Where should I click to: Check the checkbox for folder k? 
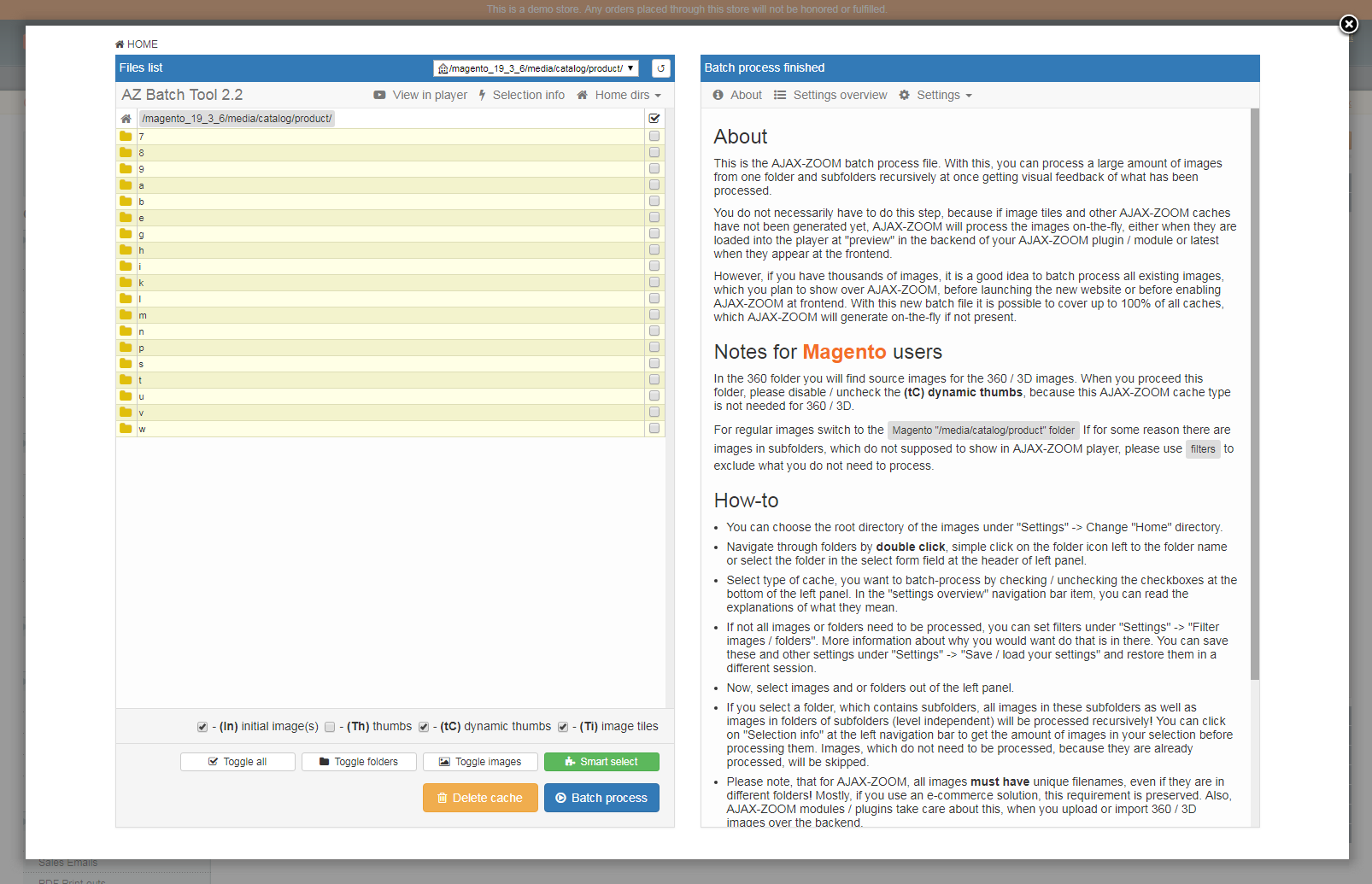(654, 283)
